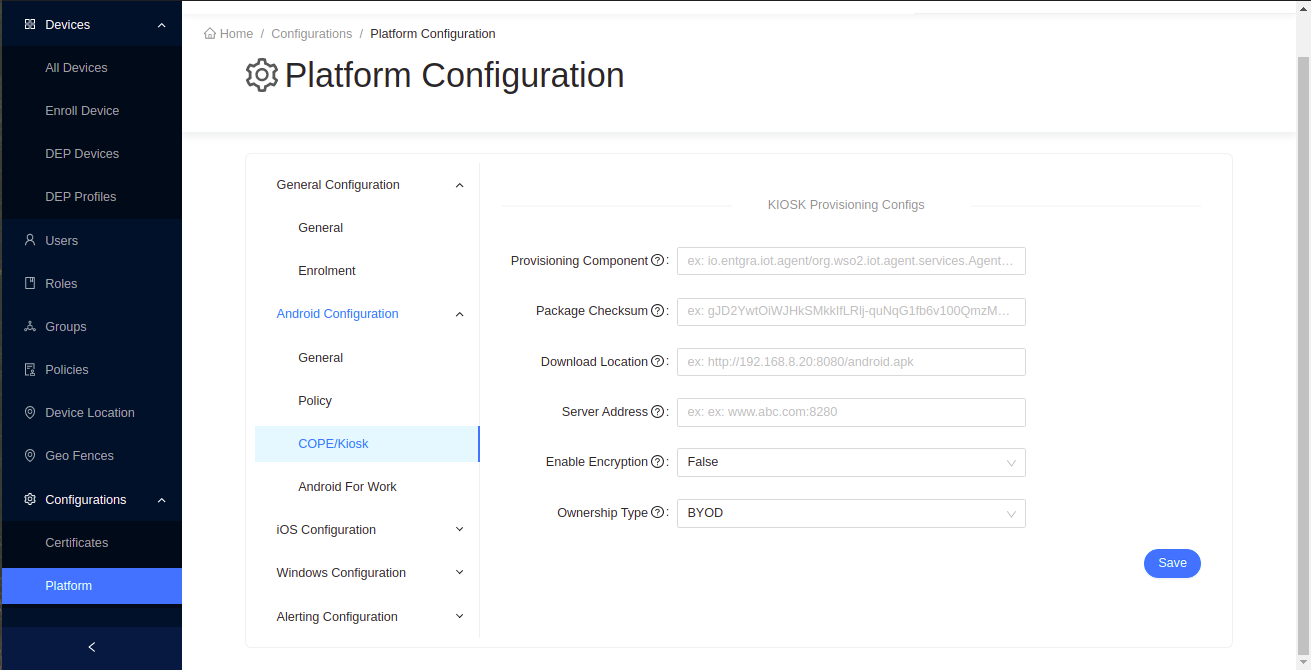Viewport: 1311px width, 670px height.
Task: Go to Configurations breadcrumb link
Action: click(311, 34)
